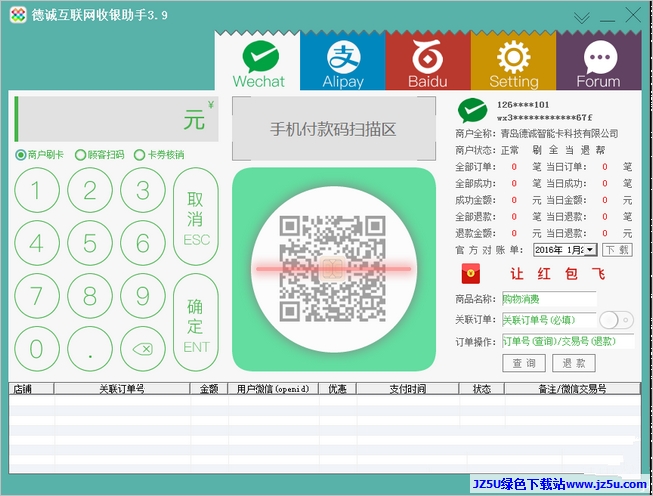Click the 用户微信(openid) column header

coord(273,389)
